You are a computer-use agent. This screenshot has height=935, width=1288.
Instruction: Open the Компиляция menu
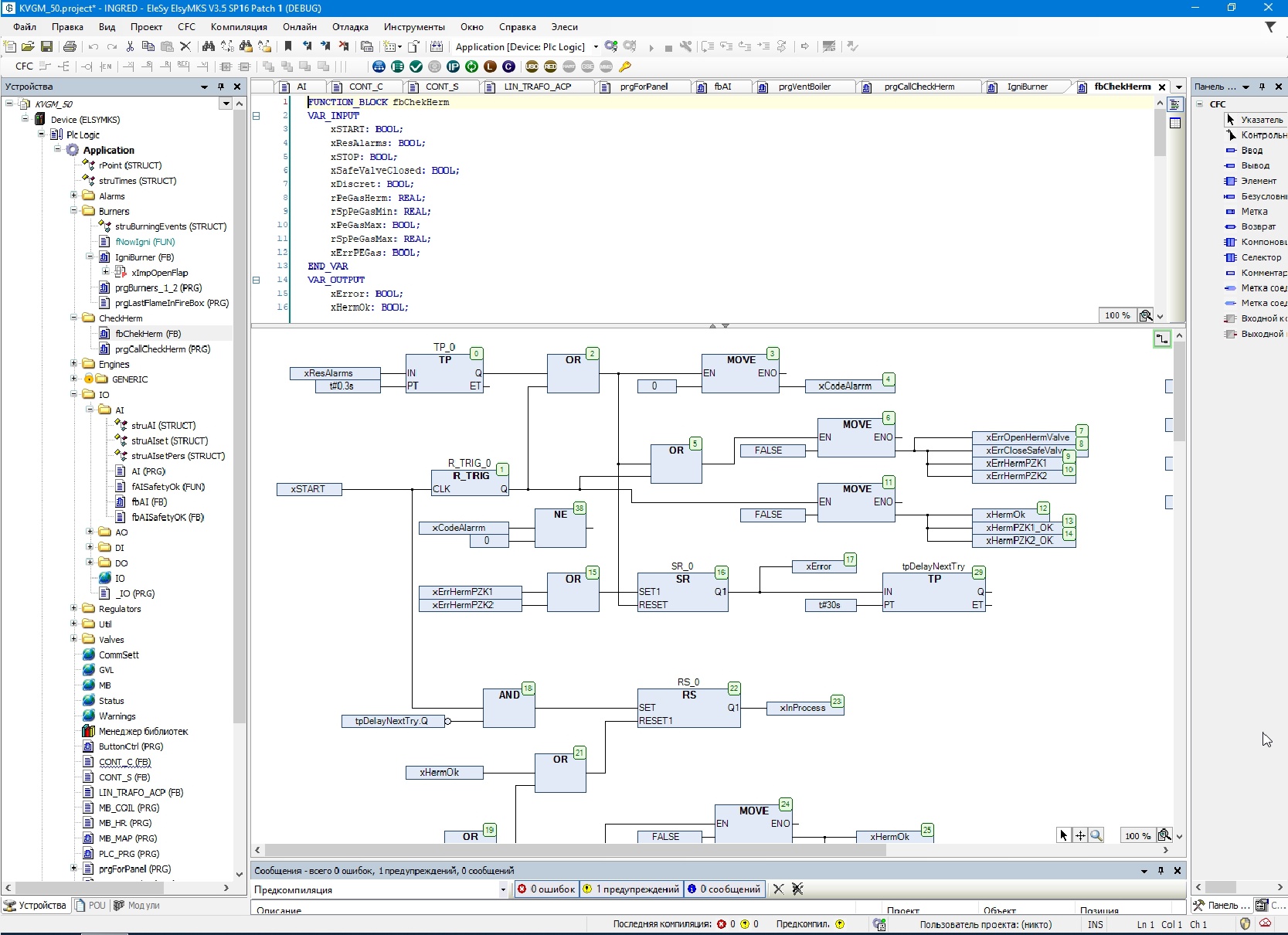[x=239, y=26]
